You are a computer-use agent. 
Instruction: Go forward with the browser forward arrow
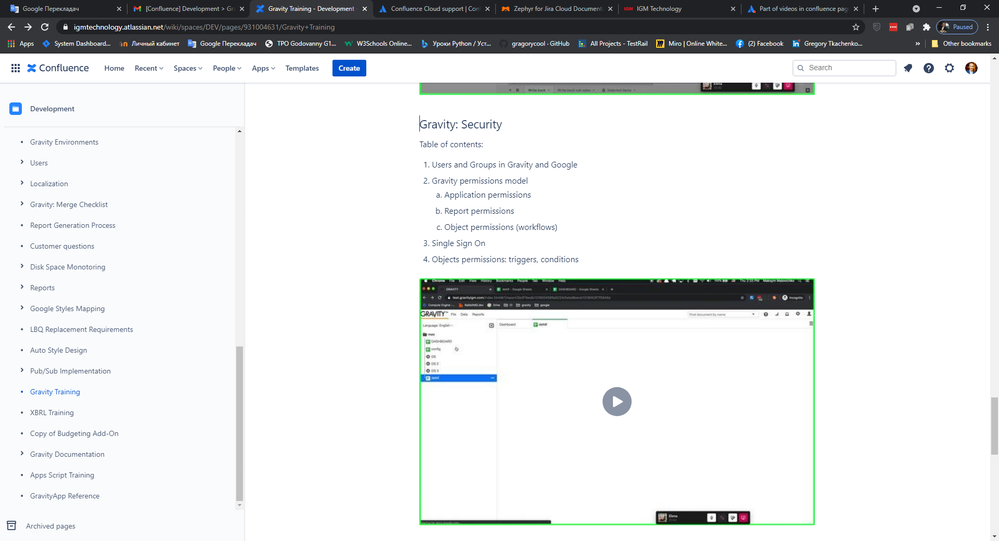point(27,27)
